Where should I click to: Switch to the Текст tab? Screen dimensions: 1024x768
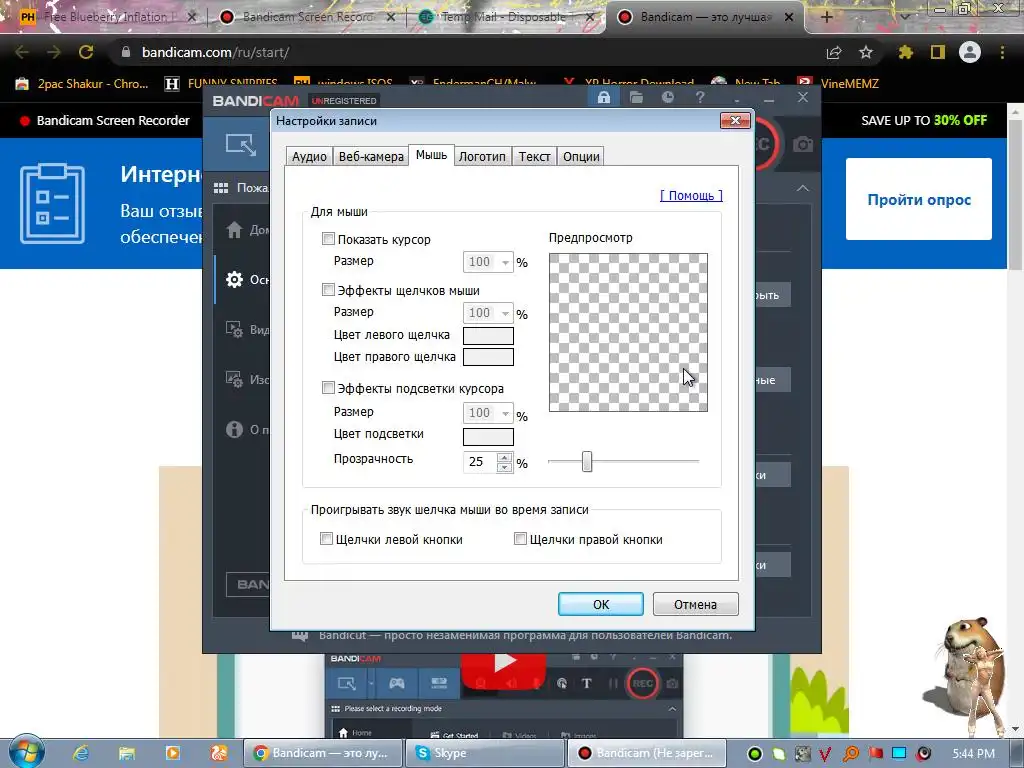pyautogui.click(x=534, y=157)
